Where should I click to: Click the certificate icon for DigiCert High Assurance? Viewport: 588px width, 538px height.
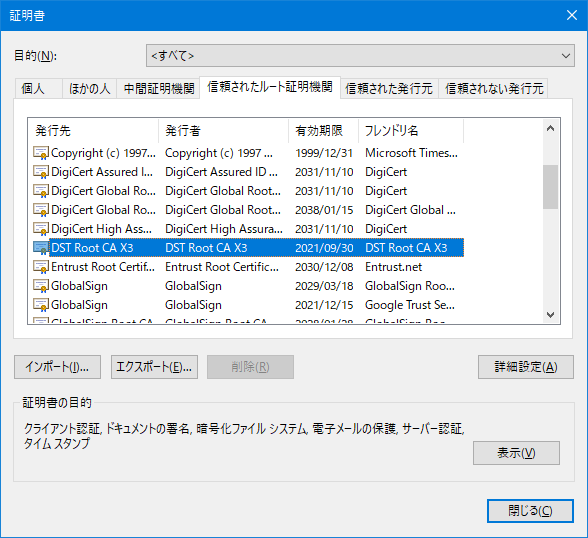[x=41, y=229]
